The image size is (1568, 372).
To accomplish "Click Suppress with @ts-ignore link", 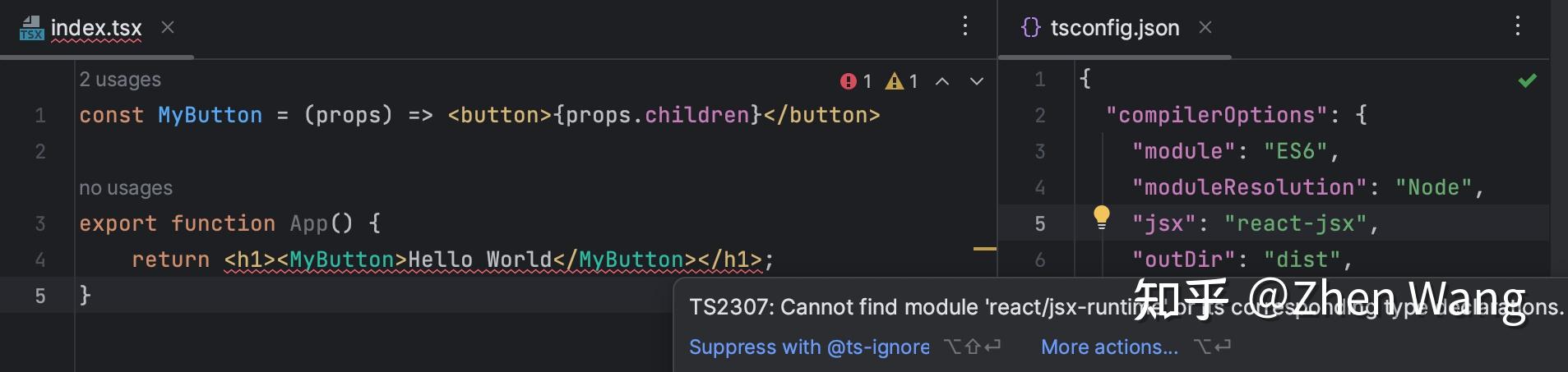I will coord(809,347).
